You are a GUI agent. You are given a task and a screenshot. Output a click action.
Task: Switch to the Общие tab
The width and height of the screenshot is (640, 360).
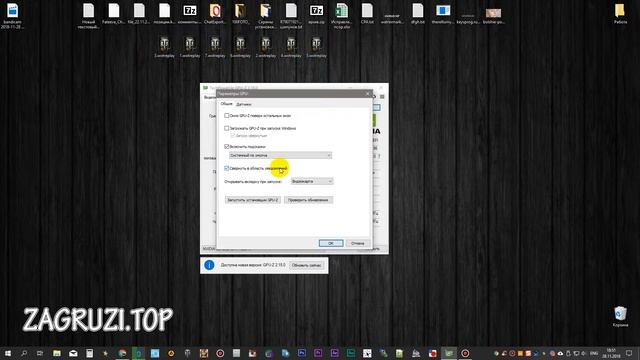point(226,104)
